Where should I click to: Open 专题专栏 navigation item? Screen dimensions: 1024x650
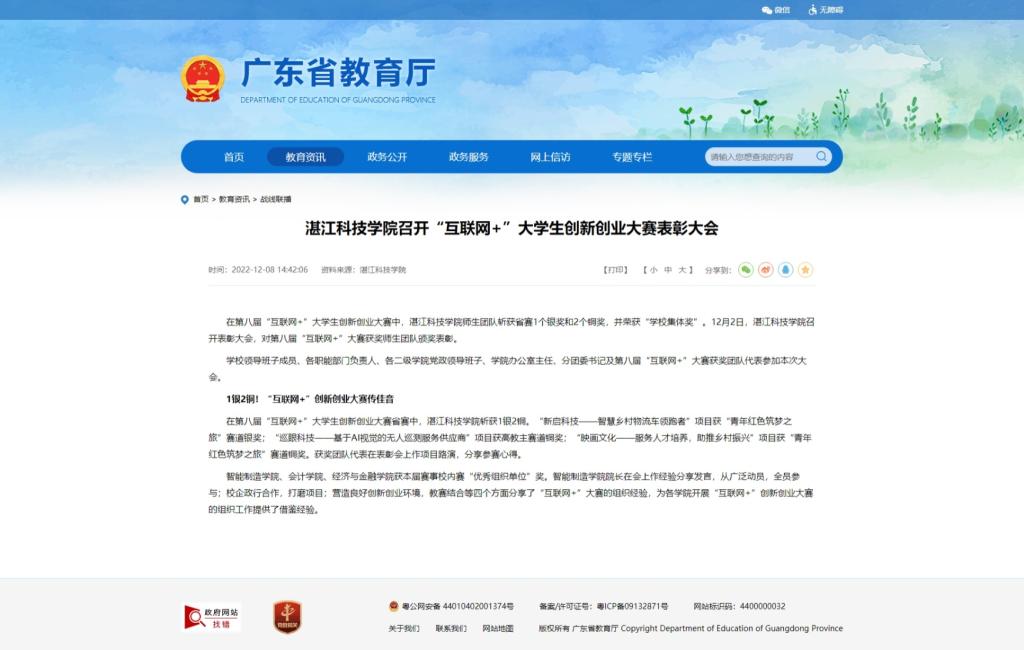(x=632, y=157)
